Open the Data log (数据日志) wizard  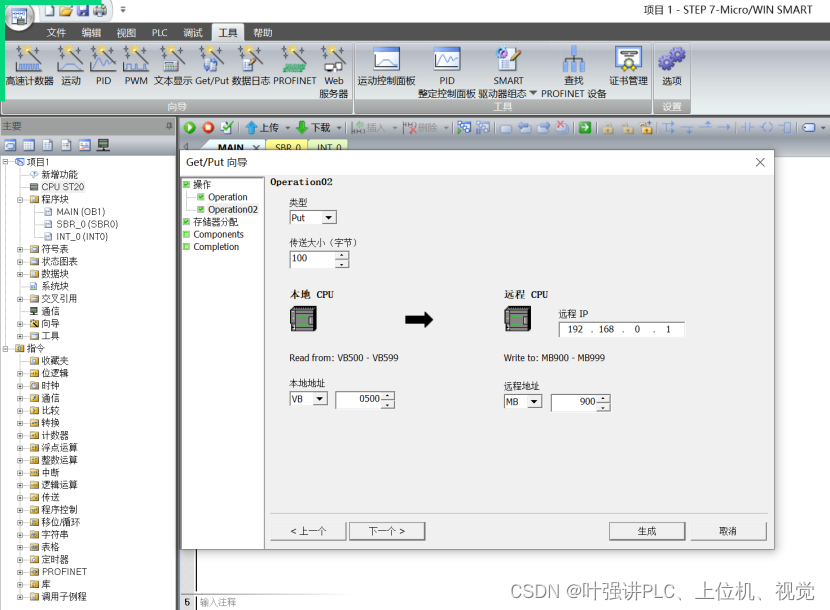coord(250,65)
